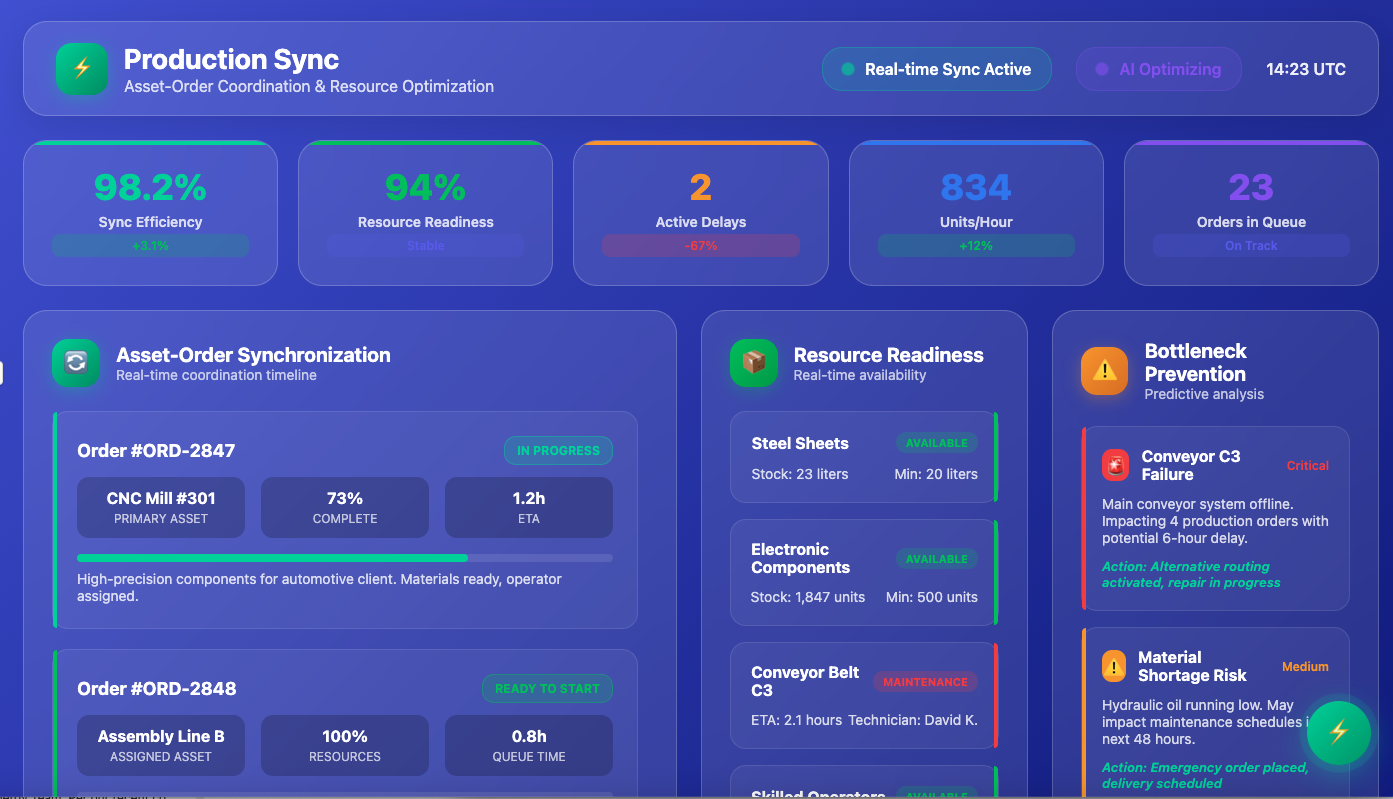Select the CNC Mill #301 primary asset tile

(x=161, y=507)
